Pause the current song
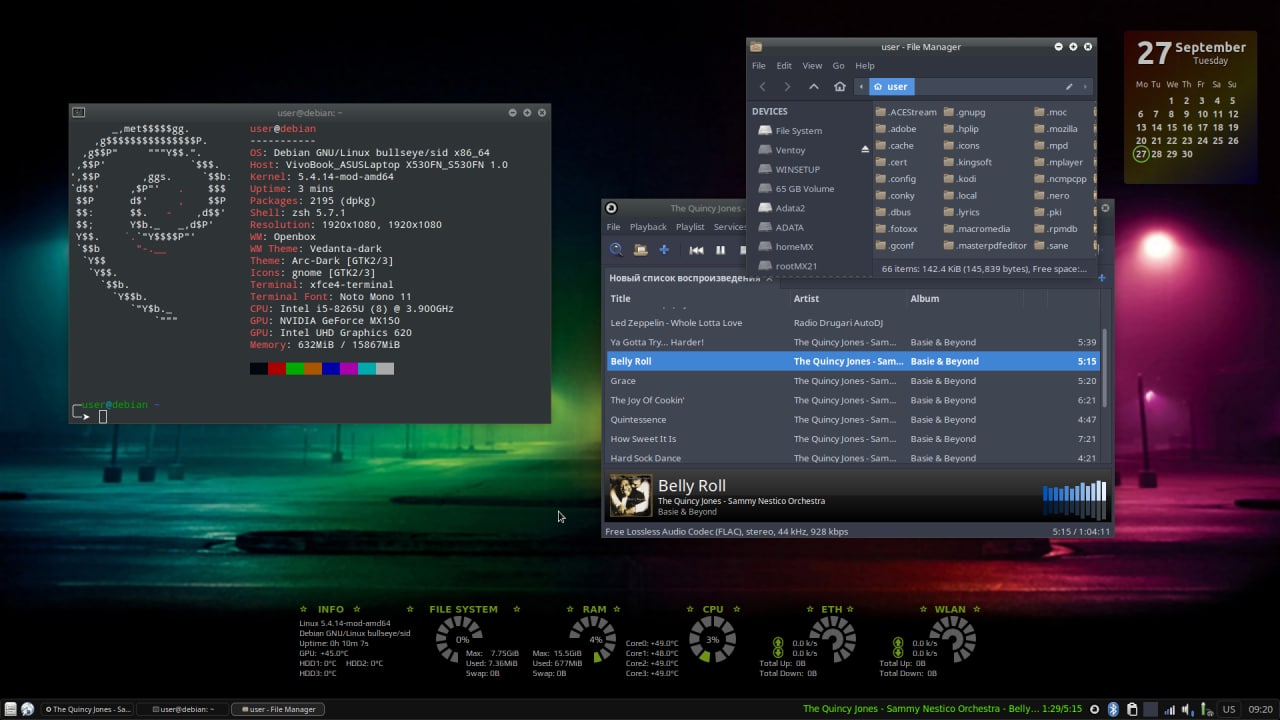 (x=720, y=250)
